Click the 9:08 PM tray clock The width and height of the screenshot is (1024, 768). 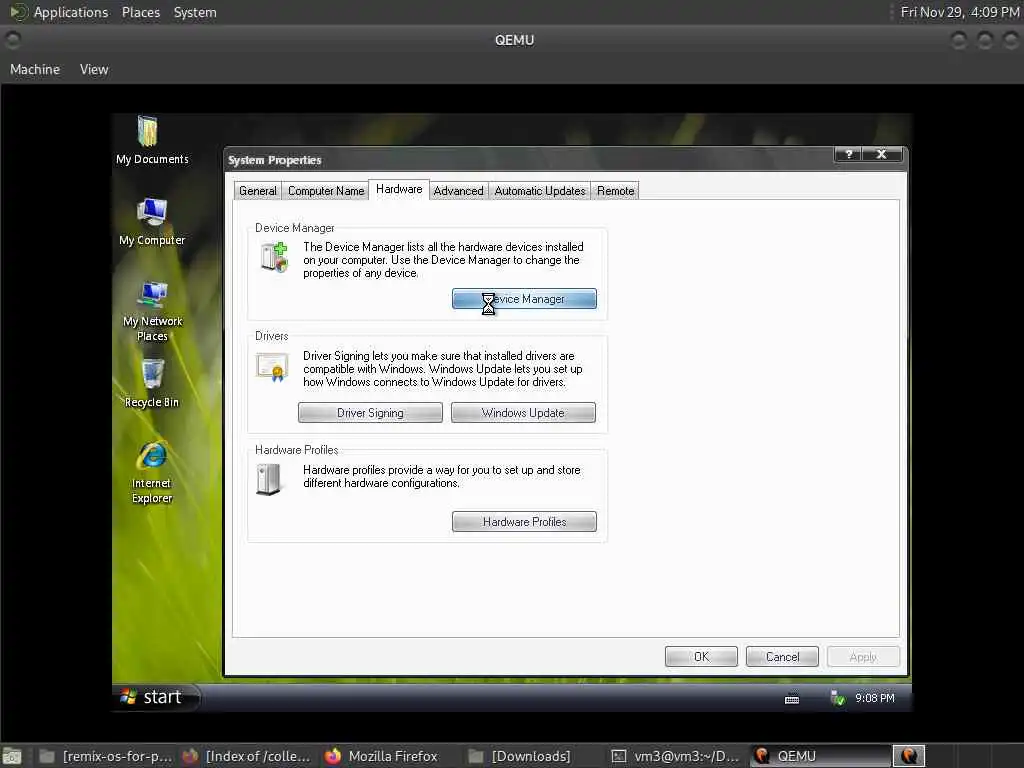coord(875,698)
